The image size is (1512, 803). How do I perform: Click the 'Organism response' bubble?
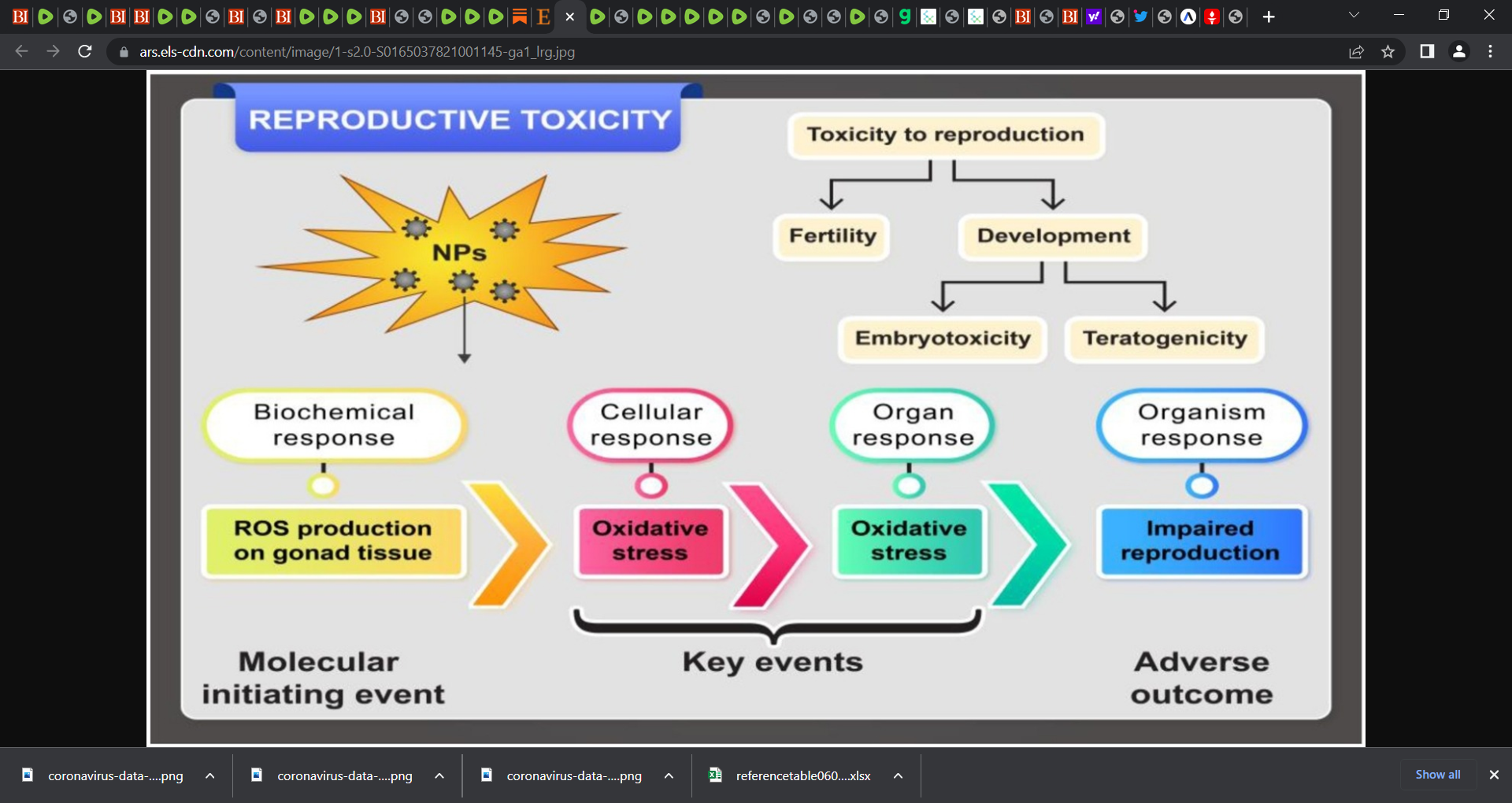click(1202, 425)
